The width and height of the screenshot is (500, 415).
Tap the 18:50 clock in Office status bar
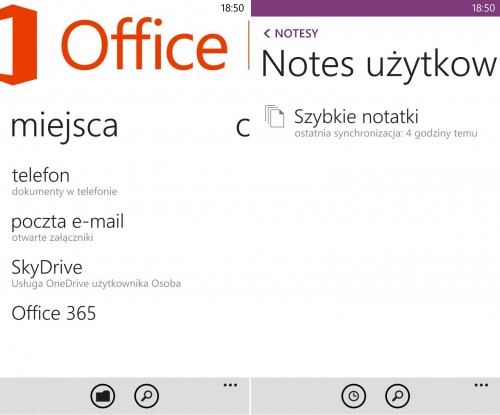coord(232,8)
